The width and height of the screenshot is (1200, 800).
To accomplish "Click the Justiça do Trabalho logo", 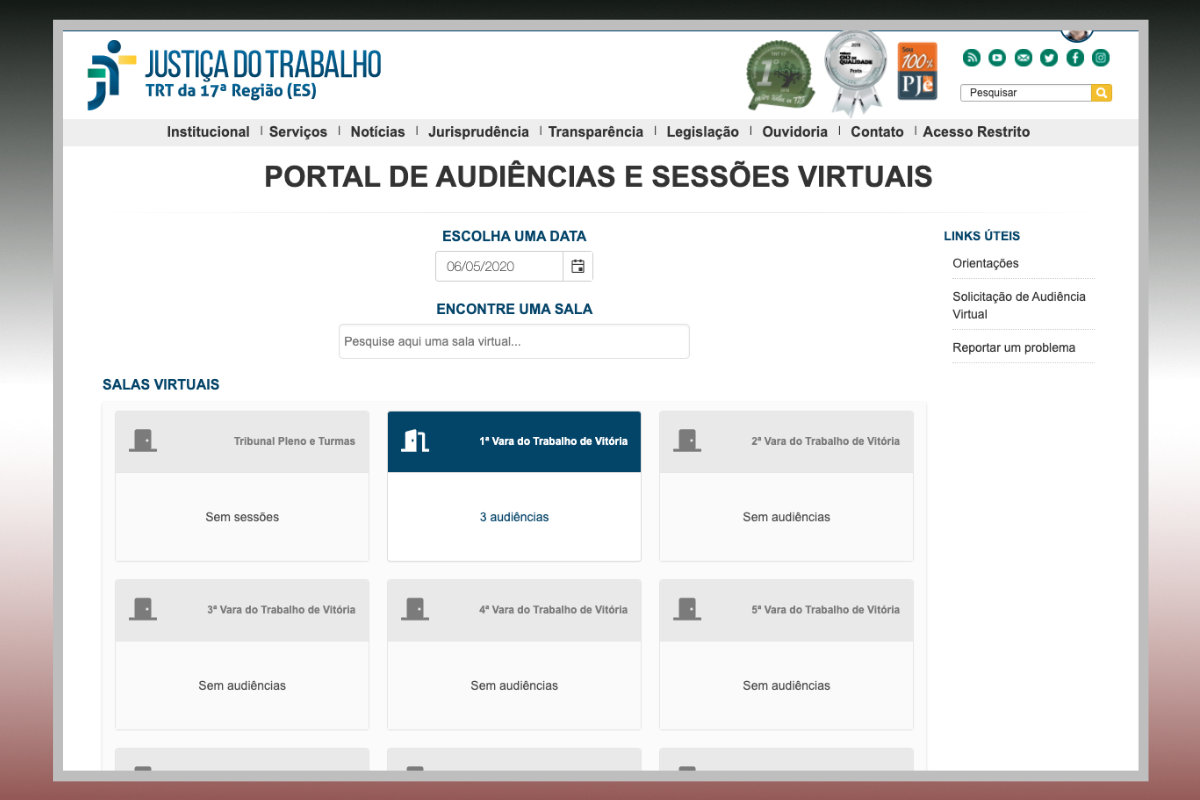I will point(234,75).
